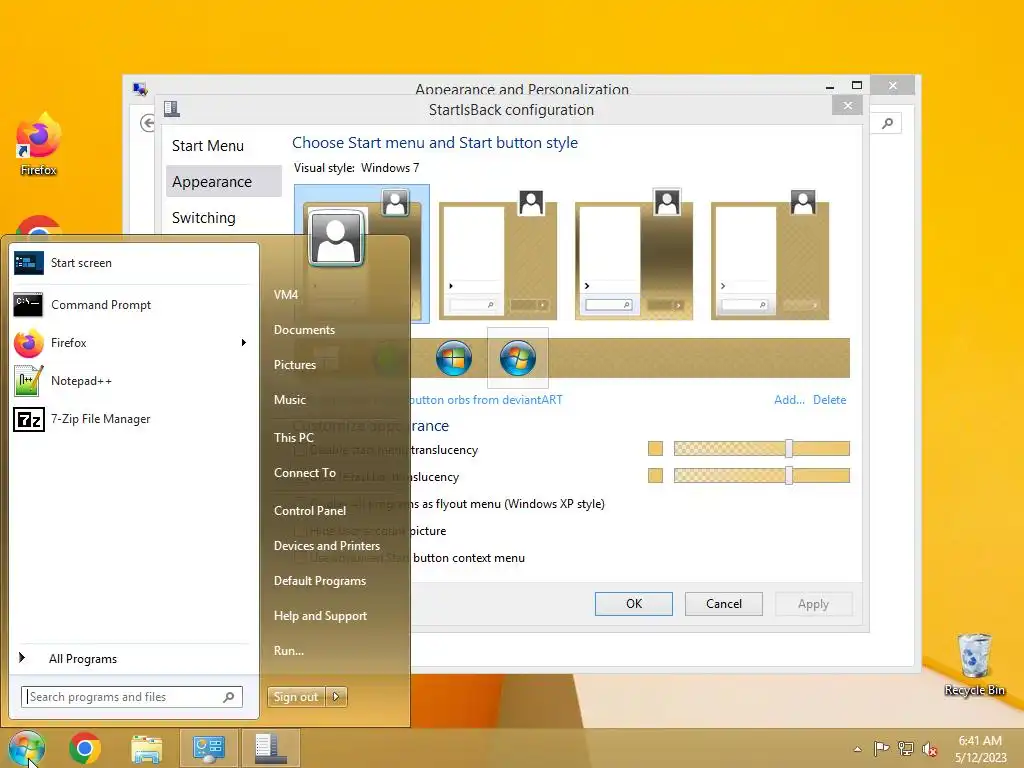Choose the second Start menu style thumbnail
Viewport: 1024px width, 768px height.
(498, 255)
